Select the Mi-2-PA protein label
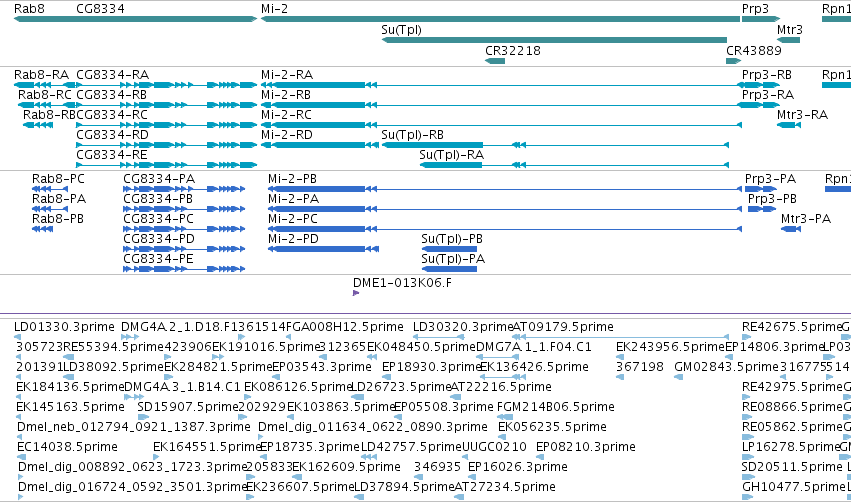The width and height of the screenshot is (851, 502). point(294,199)
